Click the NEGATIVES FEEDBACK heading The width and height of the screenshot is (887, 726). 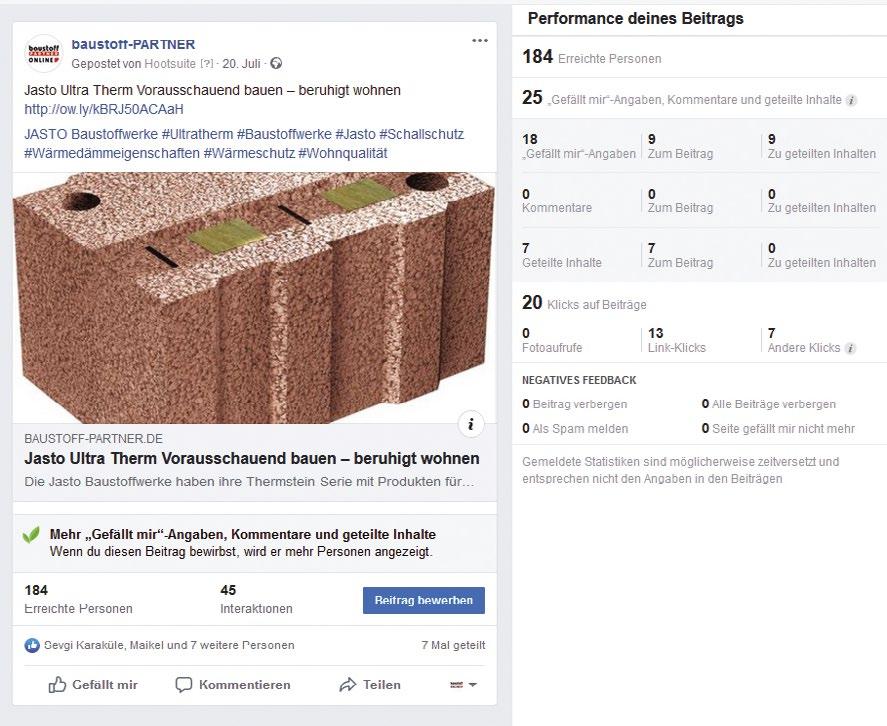[x=579, y=380]
